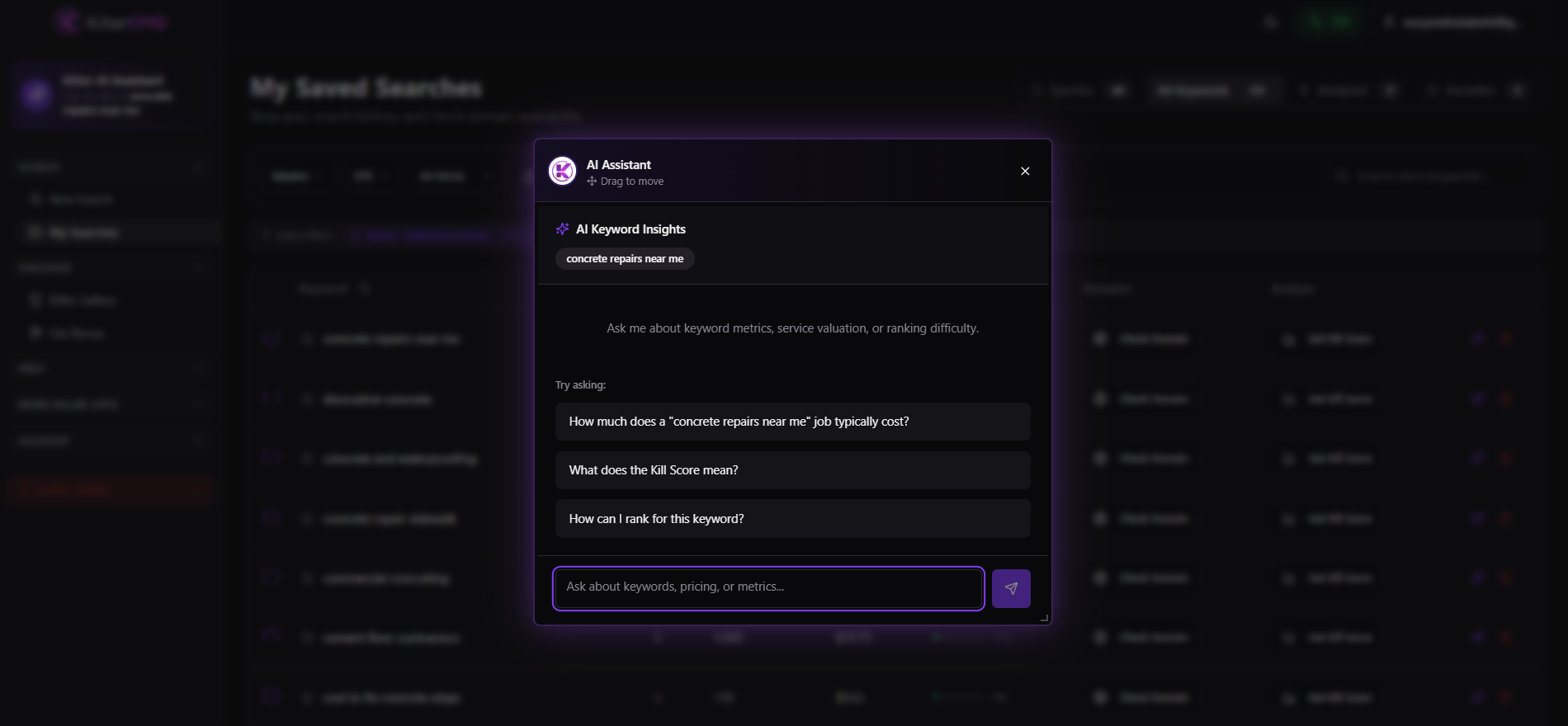
Task: Open My Searches in the sidebar
Action: click(x=83, y=233)
